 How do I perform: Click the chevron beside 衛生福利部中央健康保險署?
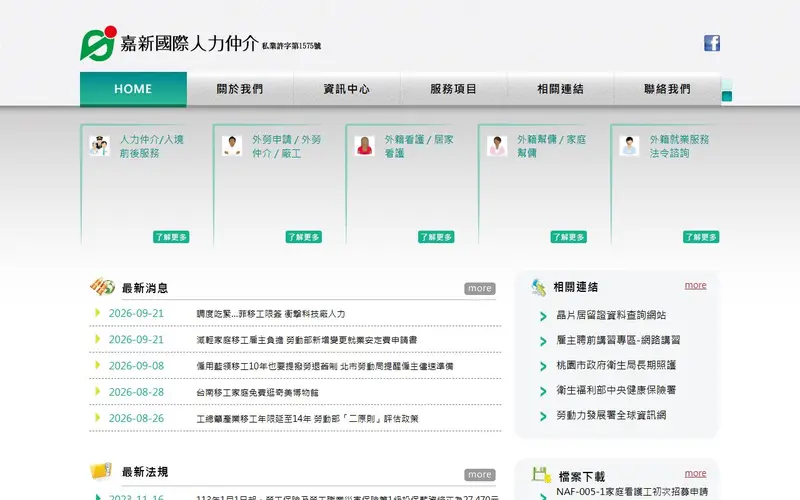pyautogui.click(x=543, y=391)
